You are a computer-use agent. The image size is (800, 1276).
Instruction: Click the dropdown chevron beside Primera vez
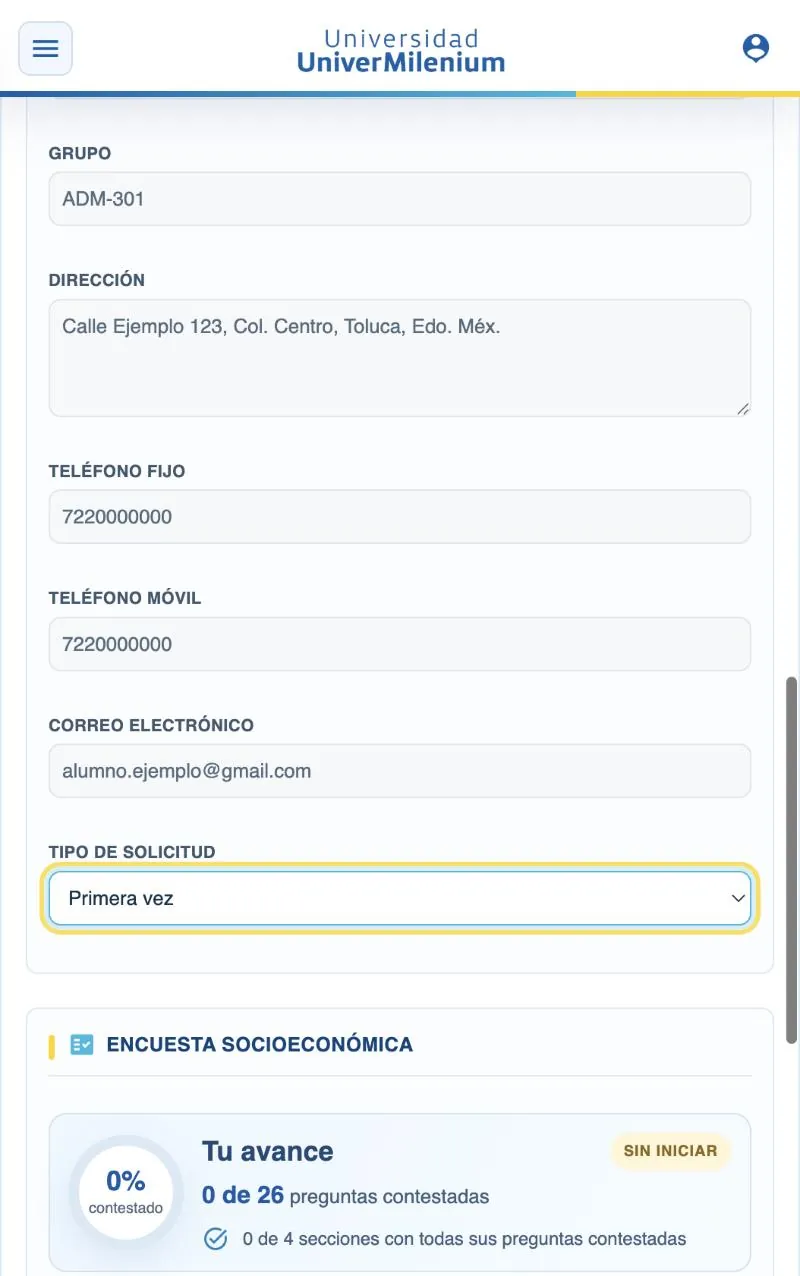point(738,898)
